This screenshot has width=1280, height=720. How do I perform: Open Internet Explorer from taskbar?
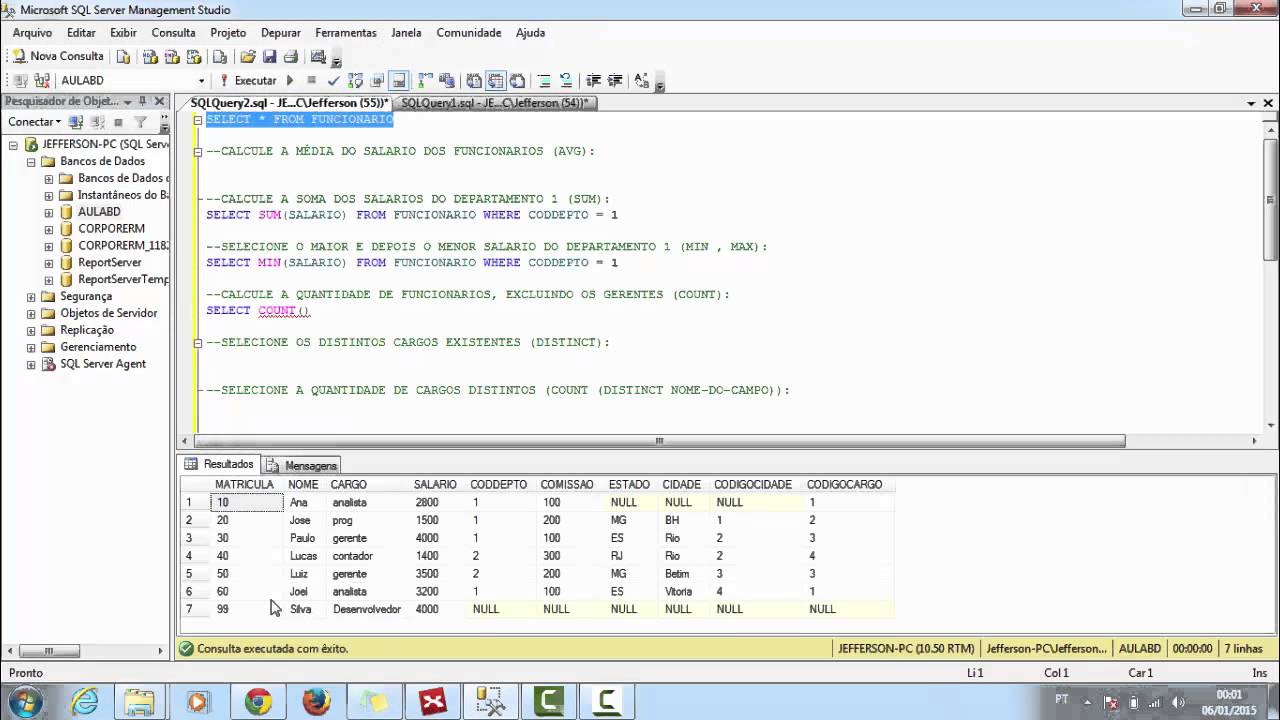[84, 702]
